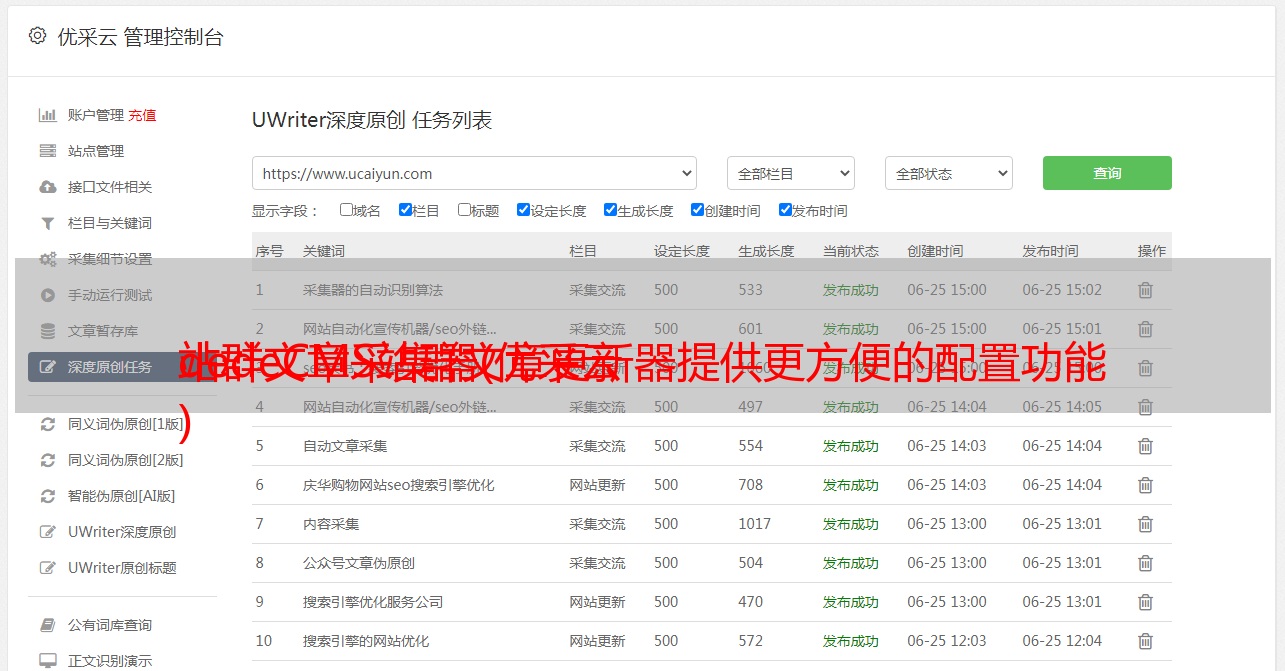Click 网站更新 column cell in row 9
The image size is (1285, 671).
598,602
